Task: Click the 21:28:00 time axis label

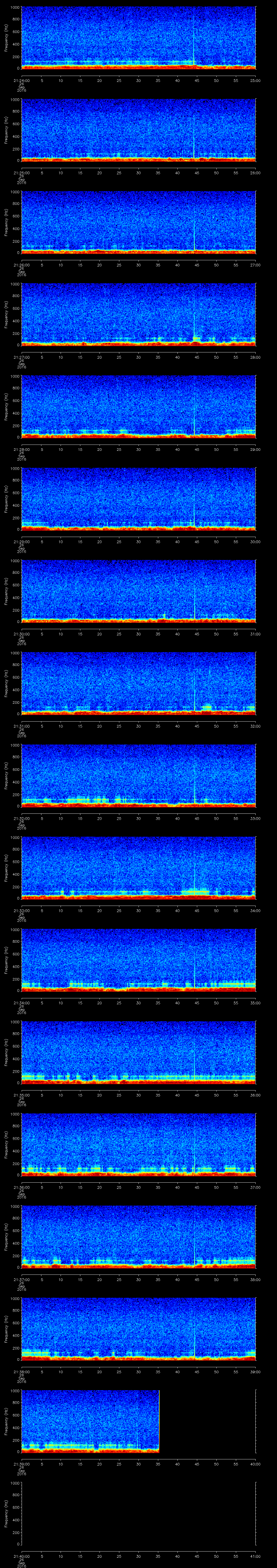Action: tap(21, 449)
